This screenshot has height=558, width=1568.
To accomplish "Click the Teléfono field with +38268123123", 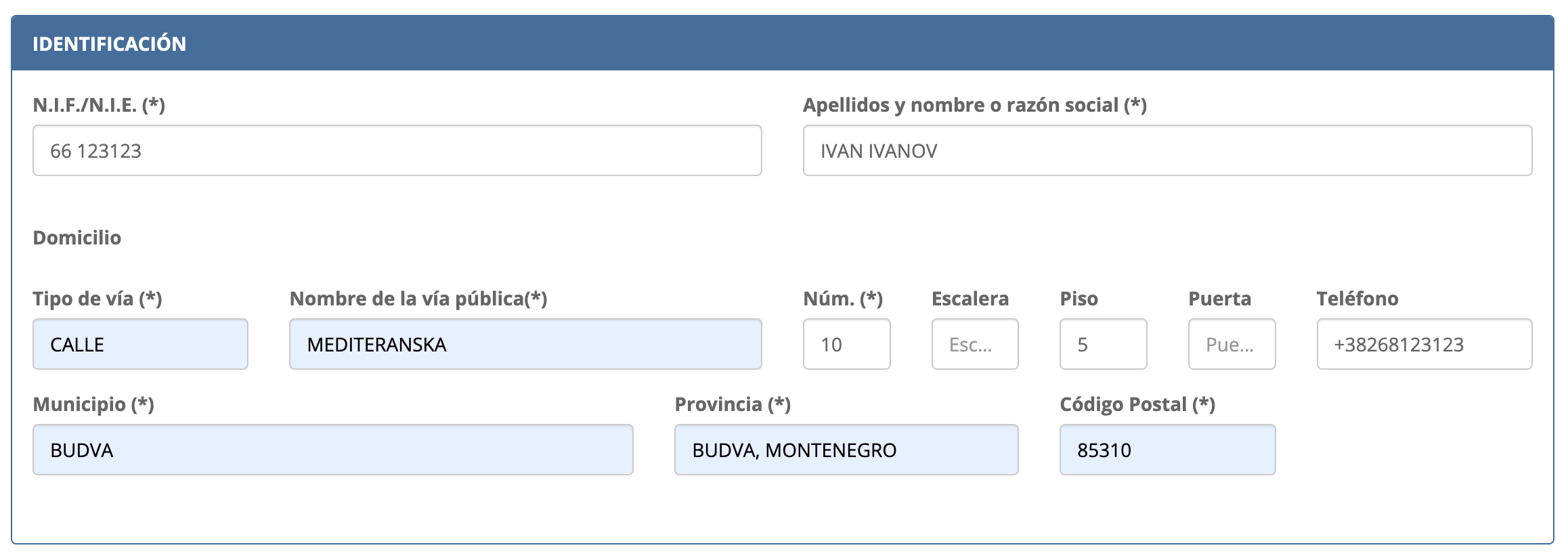I will (x=1424, y=344).
